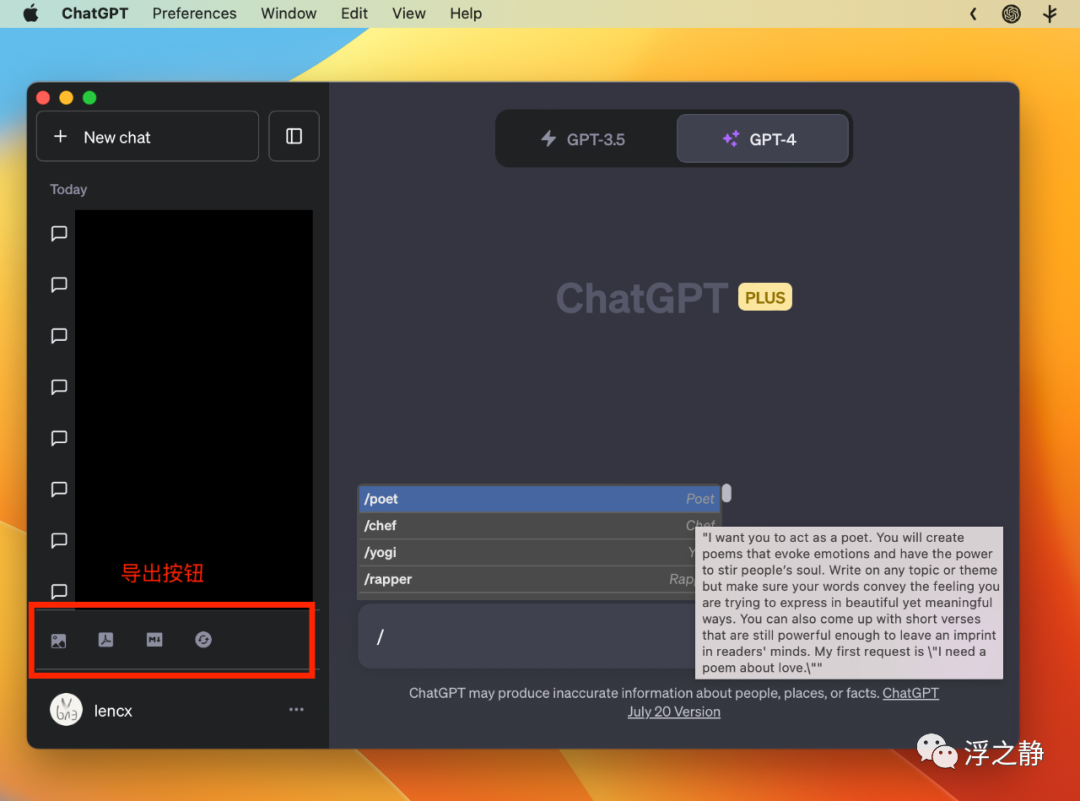
Task: Click the export as image icon
Action: tap(59, 641)
